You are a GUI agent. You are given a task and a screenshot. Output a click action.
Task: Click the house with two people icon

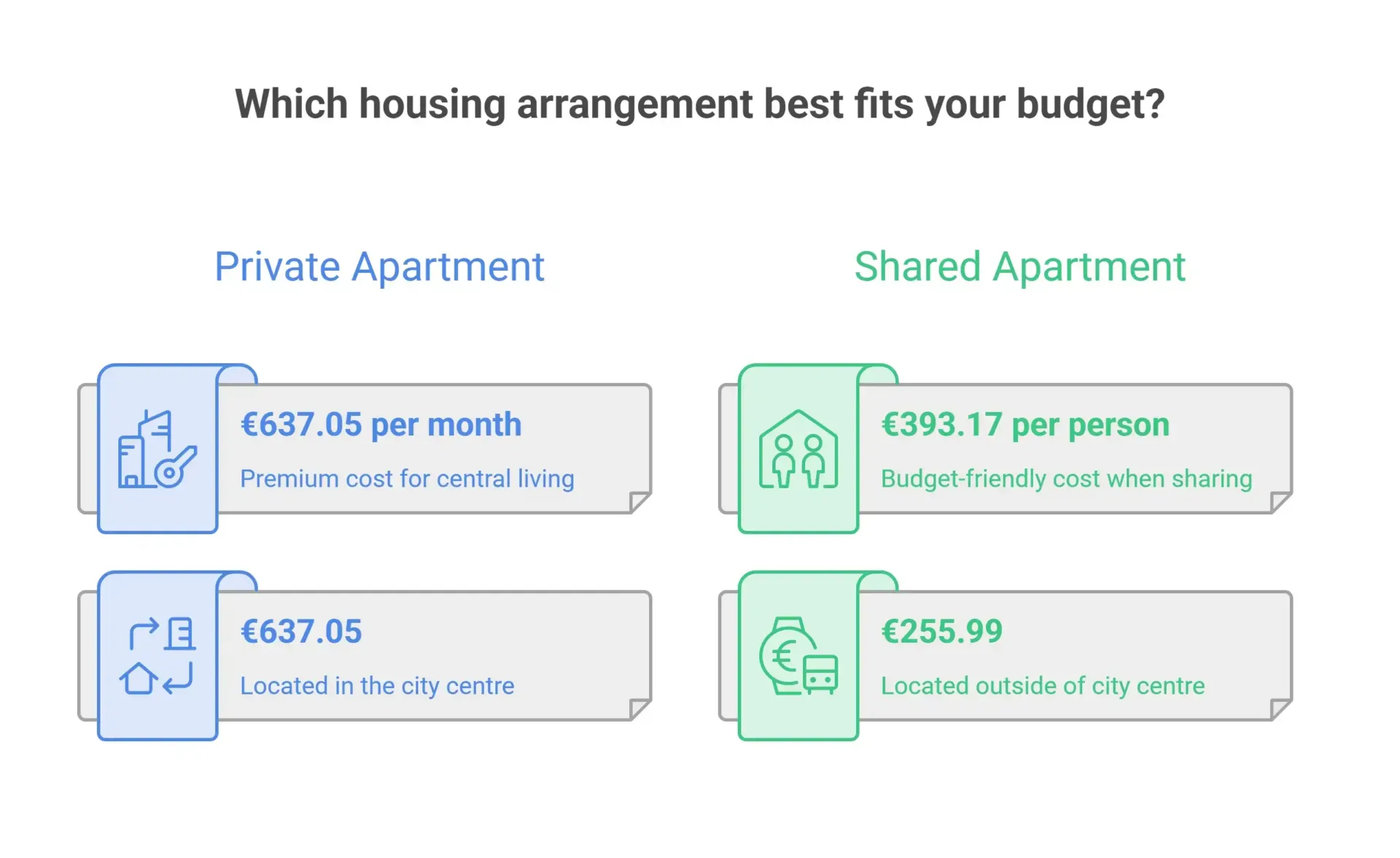tap(798, 449)
